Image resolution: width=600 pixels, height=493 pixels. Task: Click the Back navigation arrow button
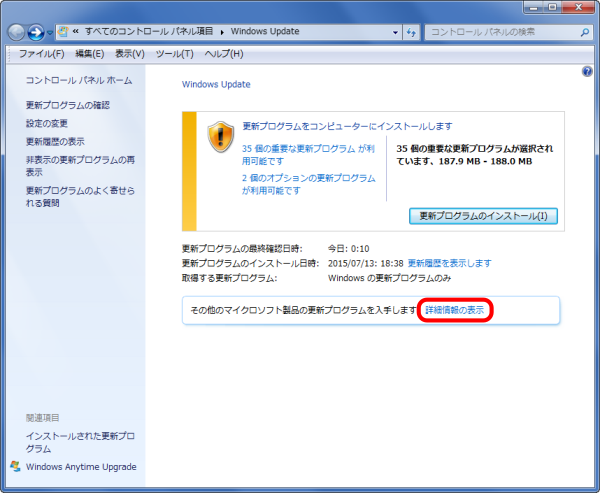tap(16, 32)
